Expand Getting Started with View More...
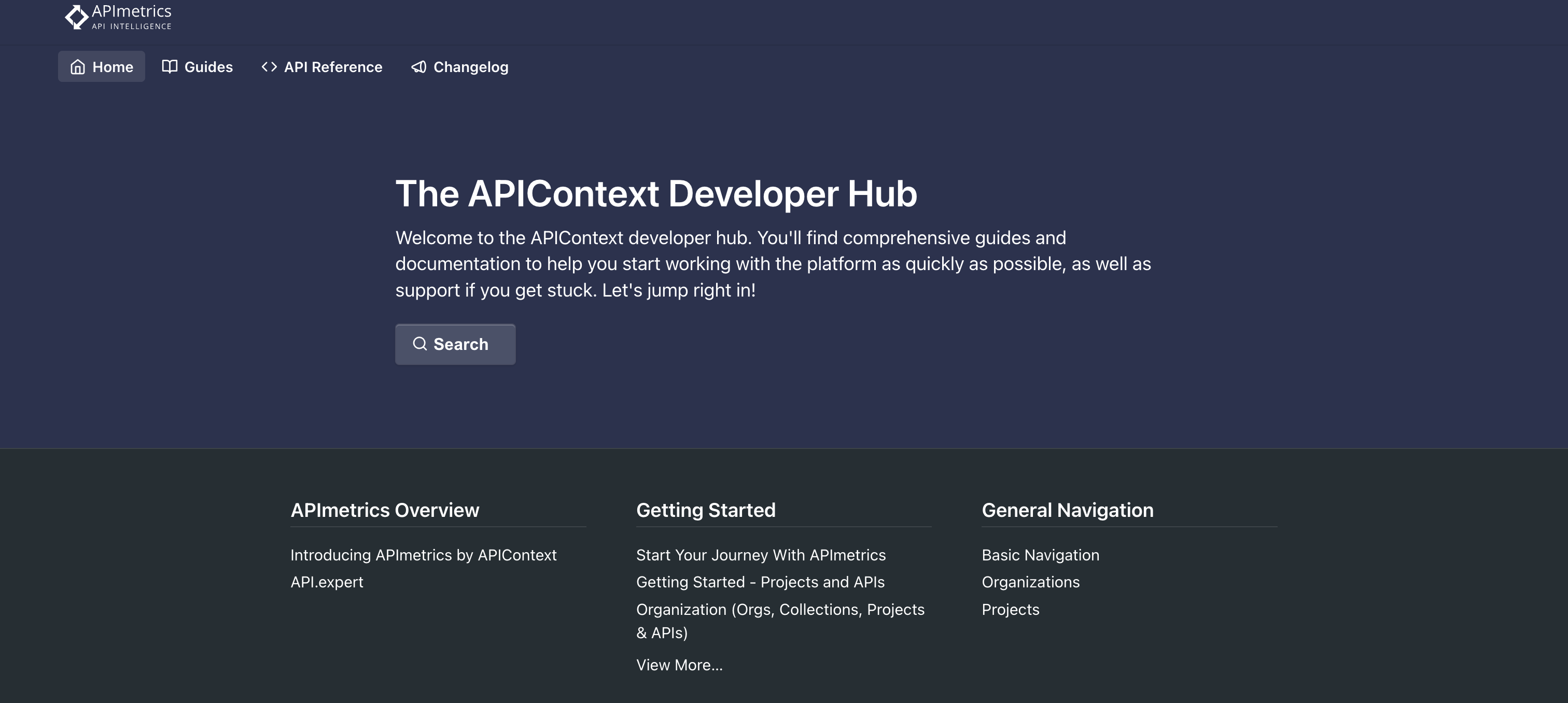The image size is (1568, 703). click(x=679, y=665)
